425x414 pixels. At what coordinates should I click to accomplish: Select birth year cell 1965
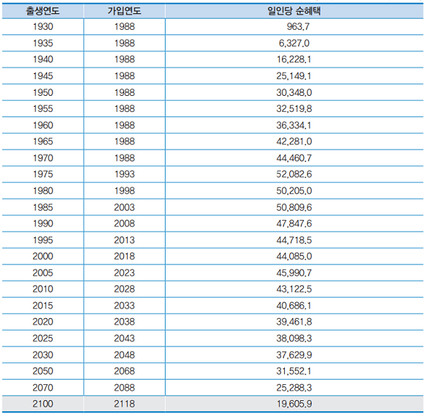tap(43, 141)
